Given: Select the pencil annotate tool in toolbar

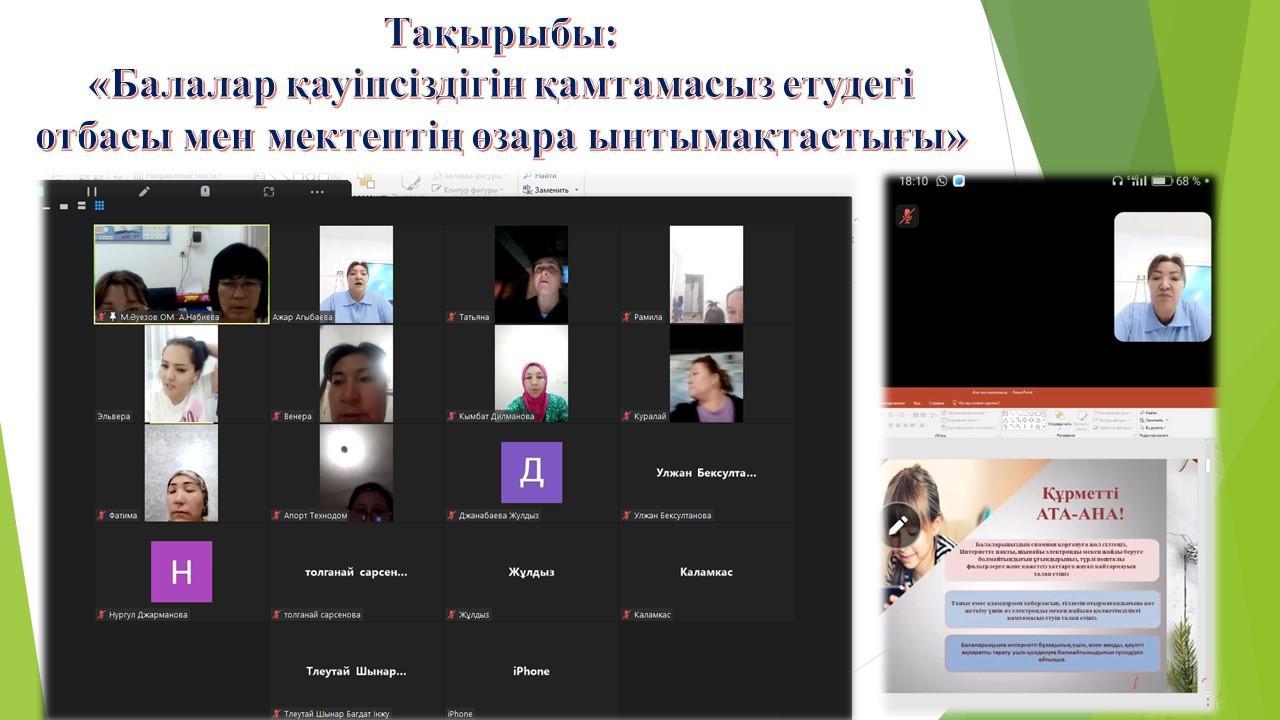Looking at the screenshot, I should (144, 191).
